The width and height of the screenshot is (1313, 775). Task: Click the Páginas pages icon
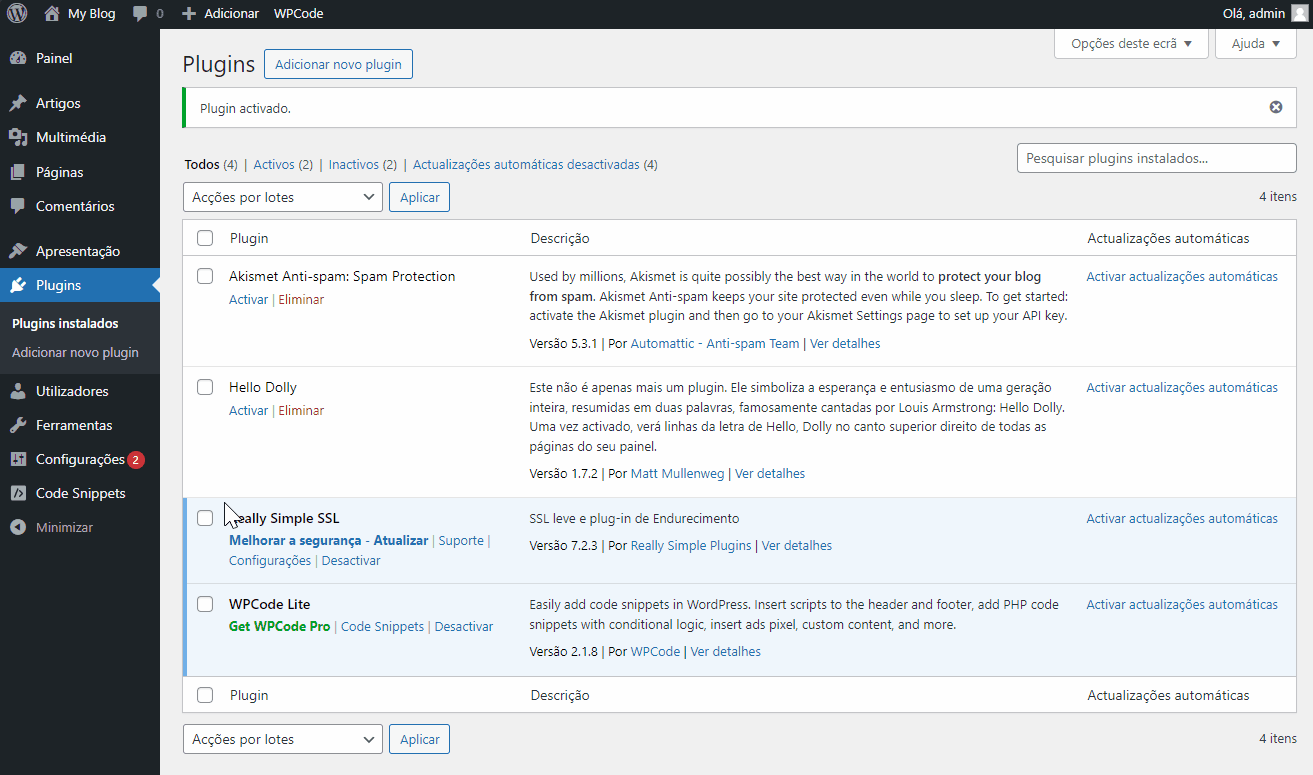point(18,172)
